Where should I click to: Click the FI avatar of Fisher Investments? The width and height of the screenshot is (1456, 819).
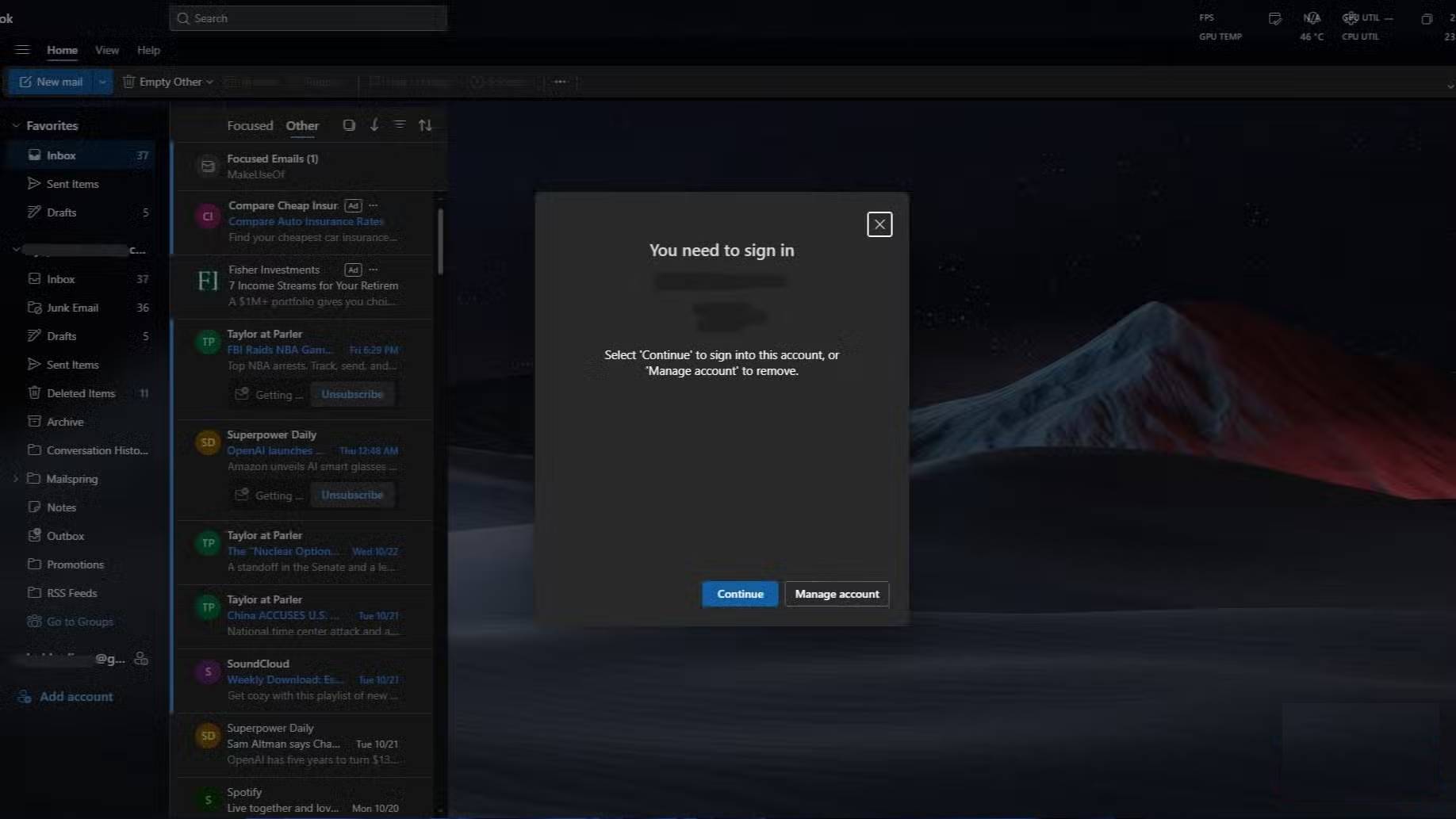[208, 281]
